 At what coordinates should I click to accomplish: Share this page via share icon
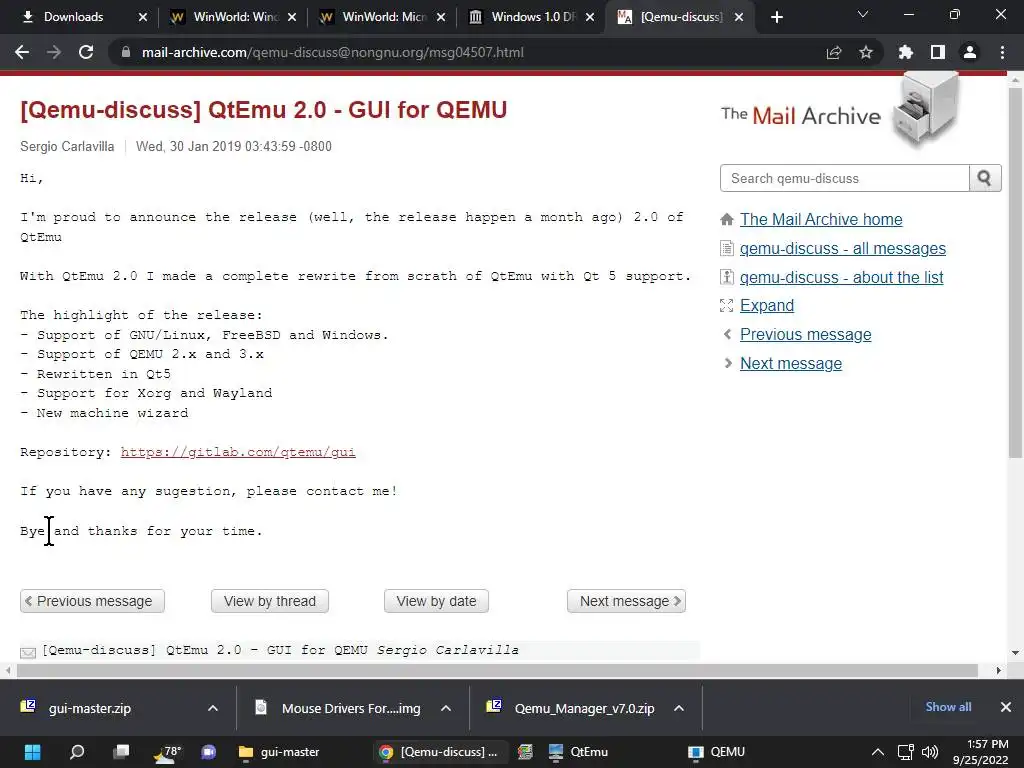(x=834, y=52)
